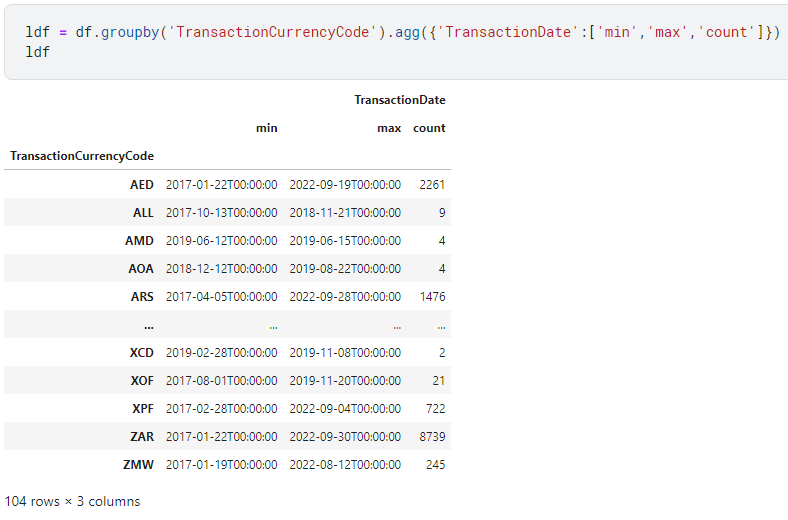Select the ZAR row label
788x520 pixels.
point(142,437)
